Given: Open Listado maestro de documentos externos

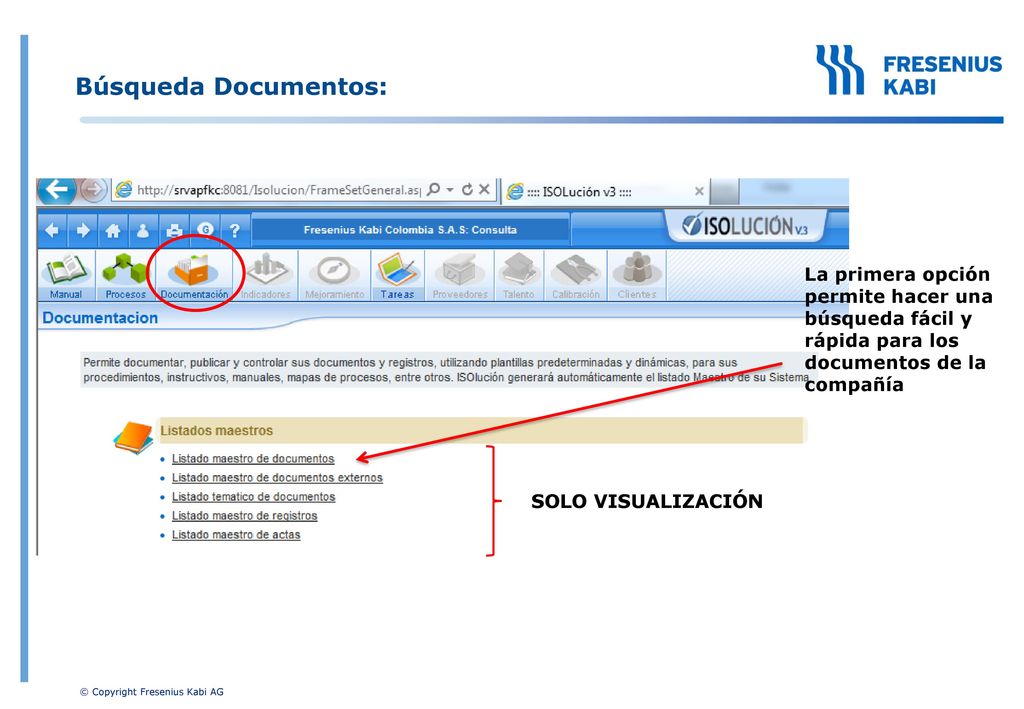Looking at the screenshot, I should (277, 478).
